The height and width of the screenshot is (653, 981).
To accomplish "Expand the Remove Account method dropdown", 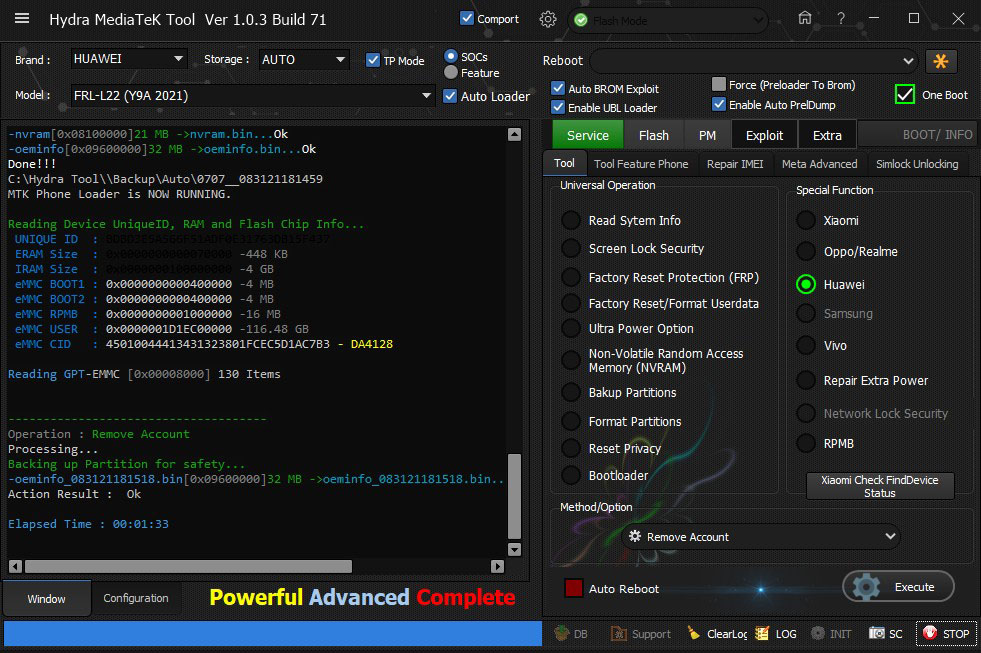I will click(x=760, y=537).
